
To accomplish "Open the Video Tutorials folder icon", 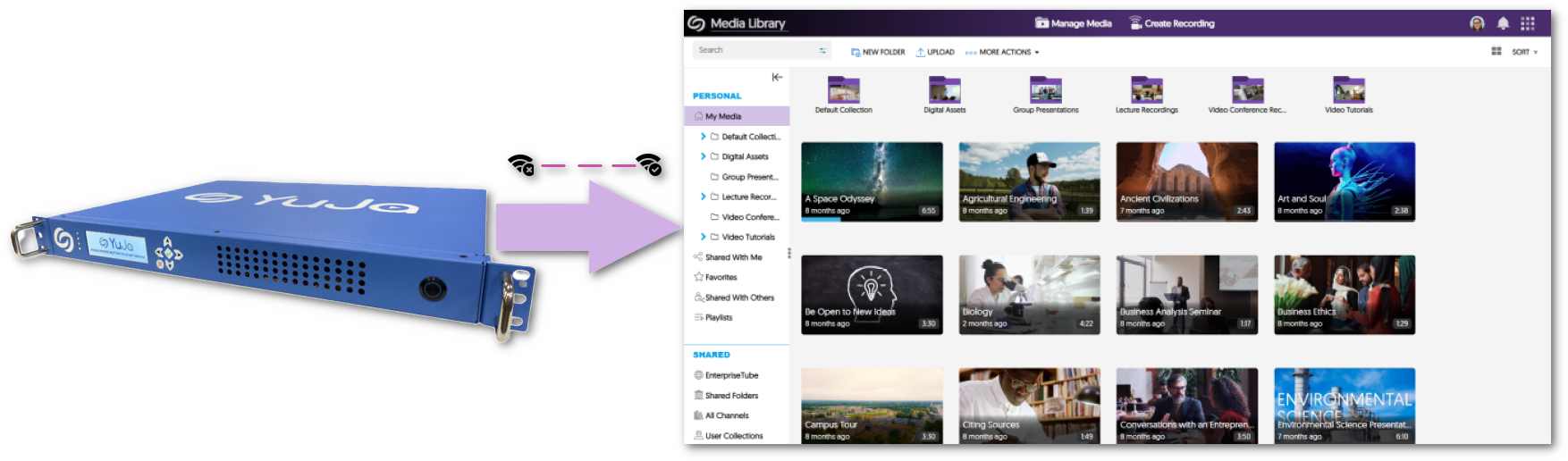I will 1348,90.
